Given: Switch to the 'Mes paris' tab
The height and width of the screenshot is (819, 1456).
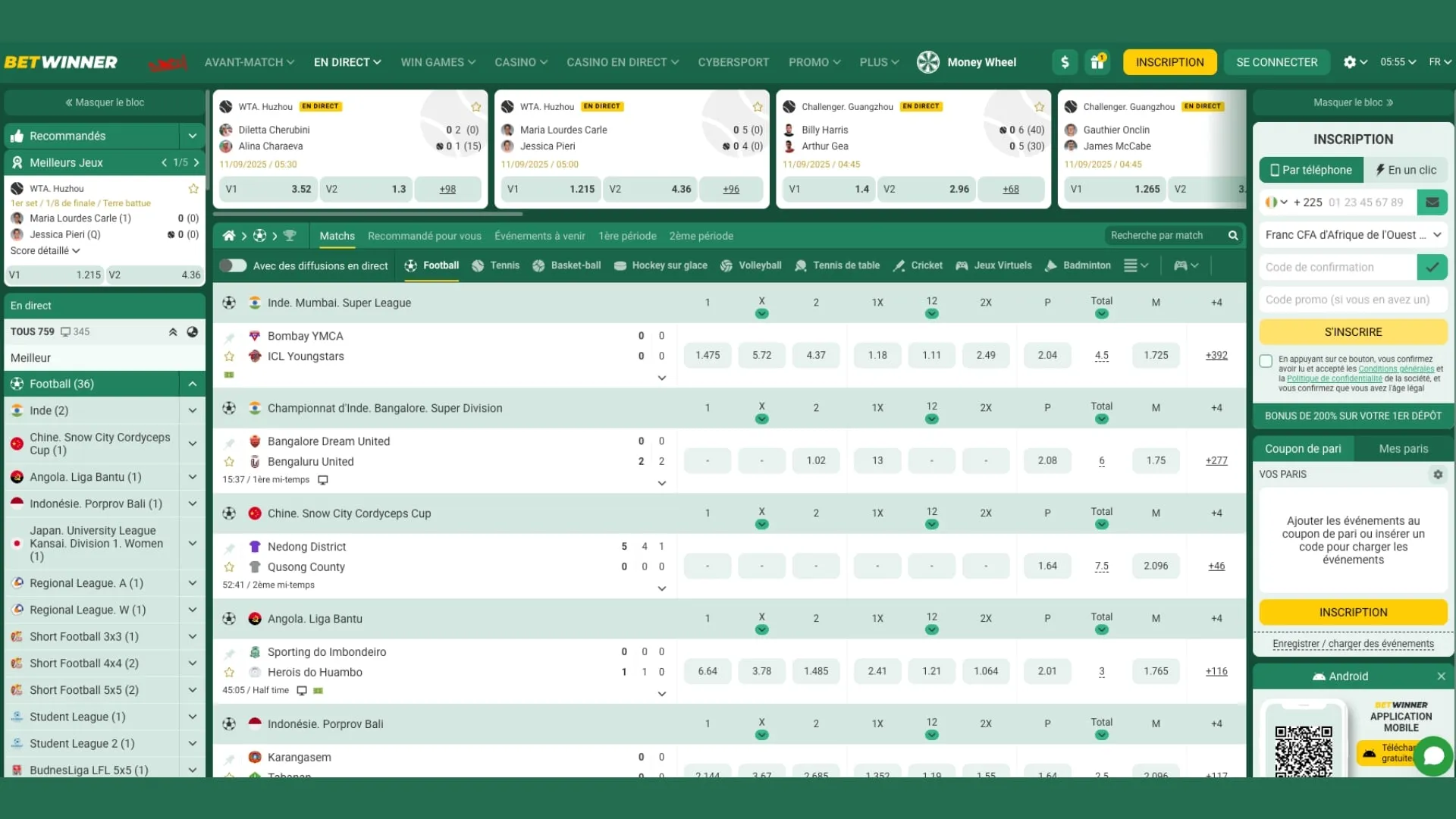Looking at the screenshot, I should tap(1402, 448).
